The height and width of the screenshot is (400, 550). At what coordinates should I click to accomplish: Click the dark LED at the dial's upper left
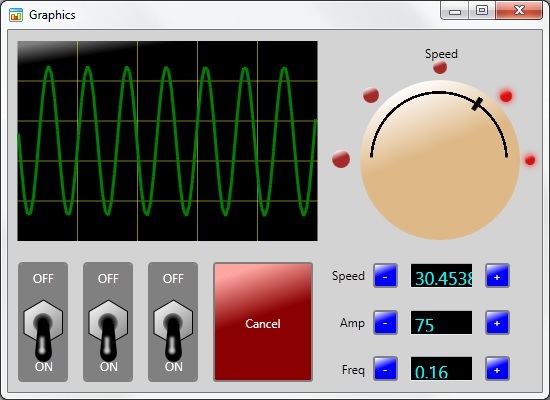point(371,95)
